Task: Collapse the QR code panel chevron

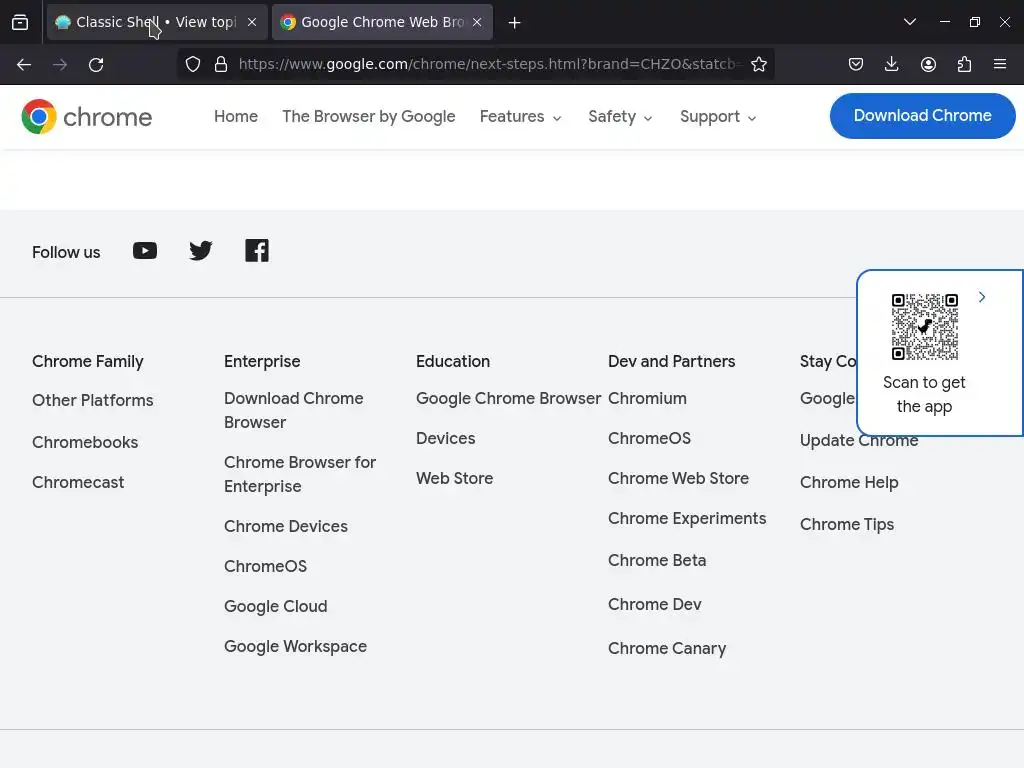Action: click(x=982, y=297)
